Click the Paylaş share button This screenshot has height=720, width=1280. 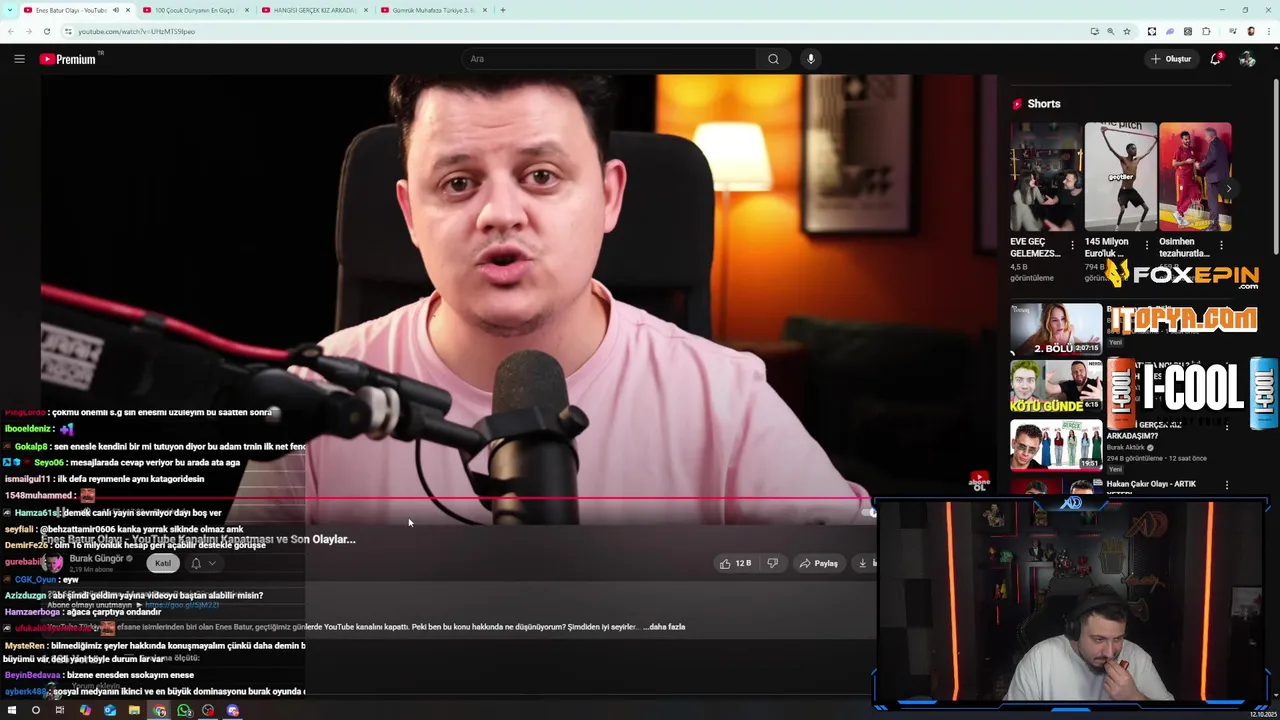point(819,563)
